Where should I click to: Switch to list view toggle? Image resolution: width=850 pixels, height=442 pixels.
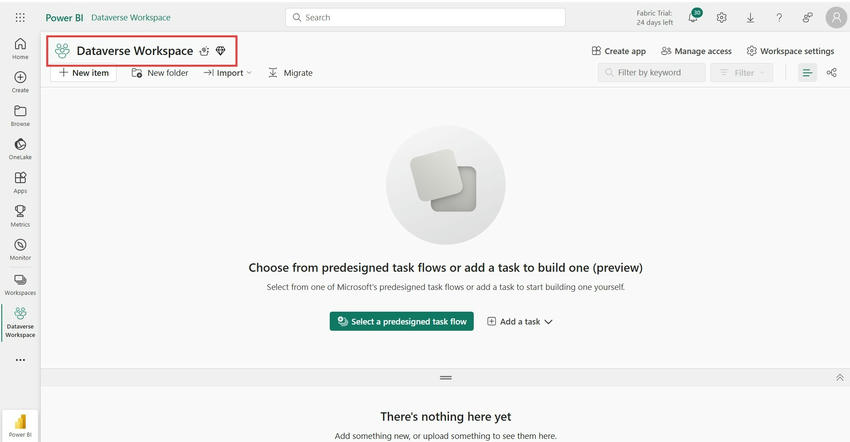[808, 73]
